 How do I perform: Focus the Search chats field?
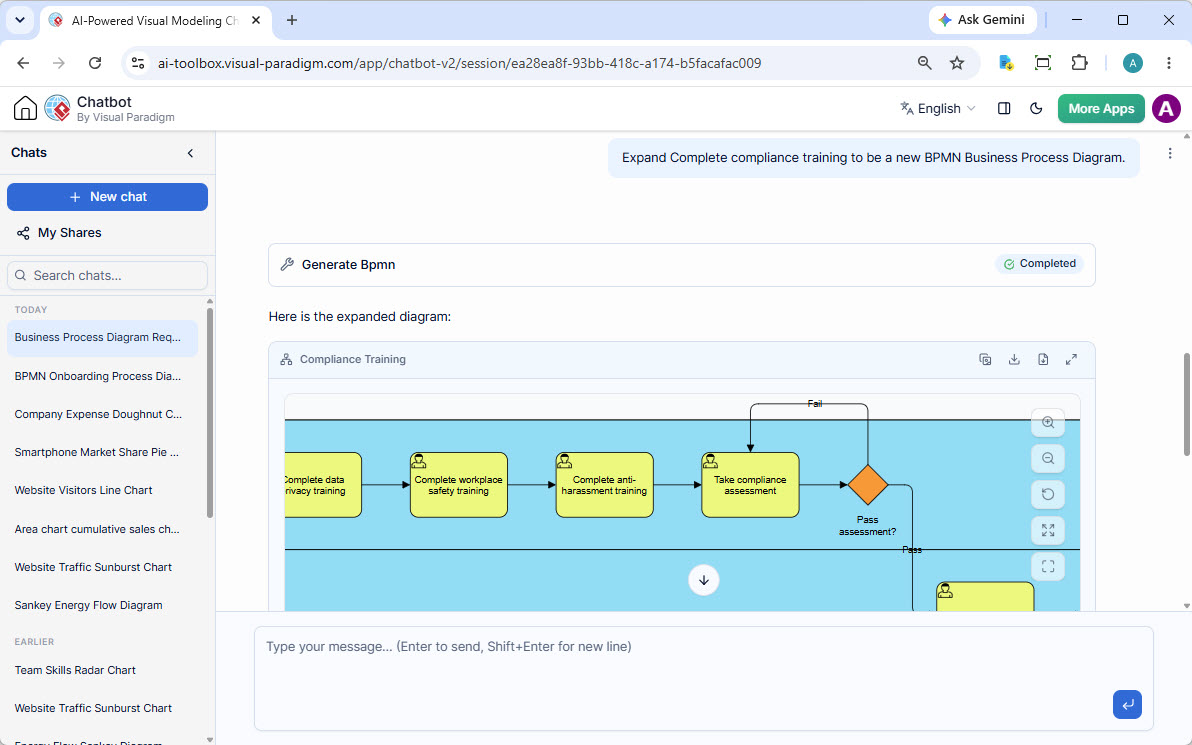pyautogui.click(x=107, y=275)
